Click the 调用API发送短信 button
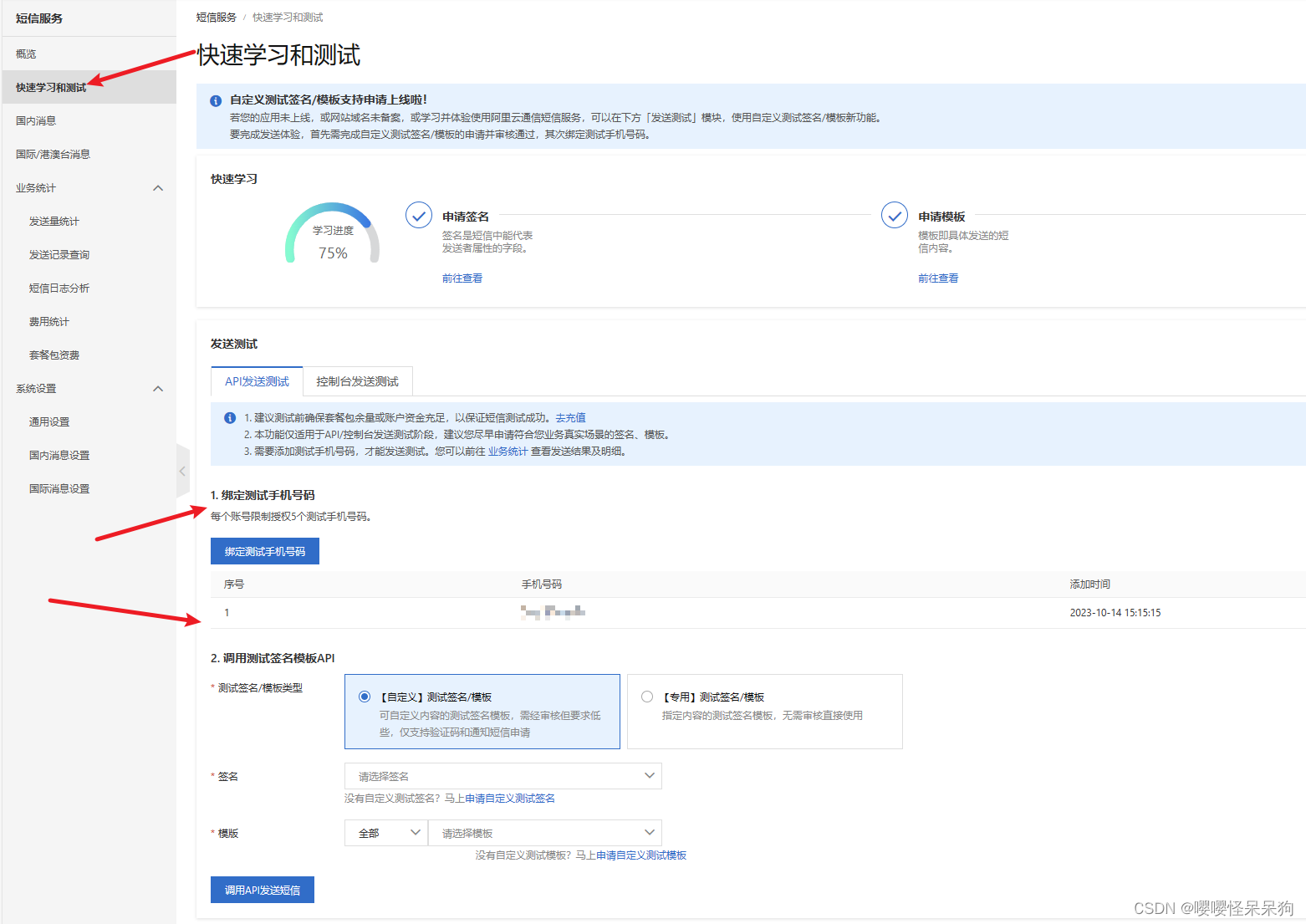This screenshot has width=1306, height=924. [263, 890]
